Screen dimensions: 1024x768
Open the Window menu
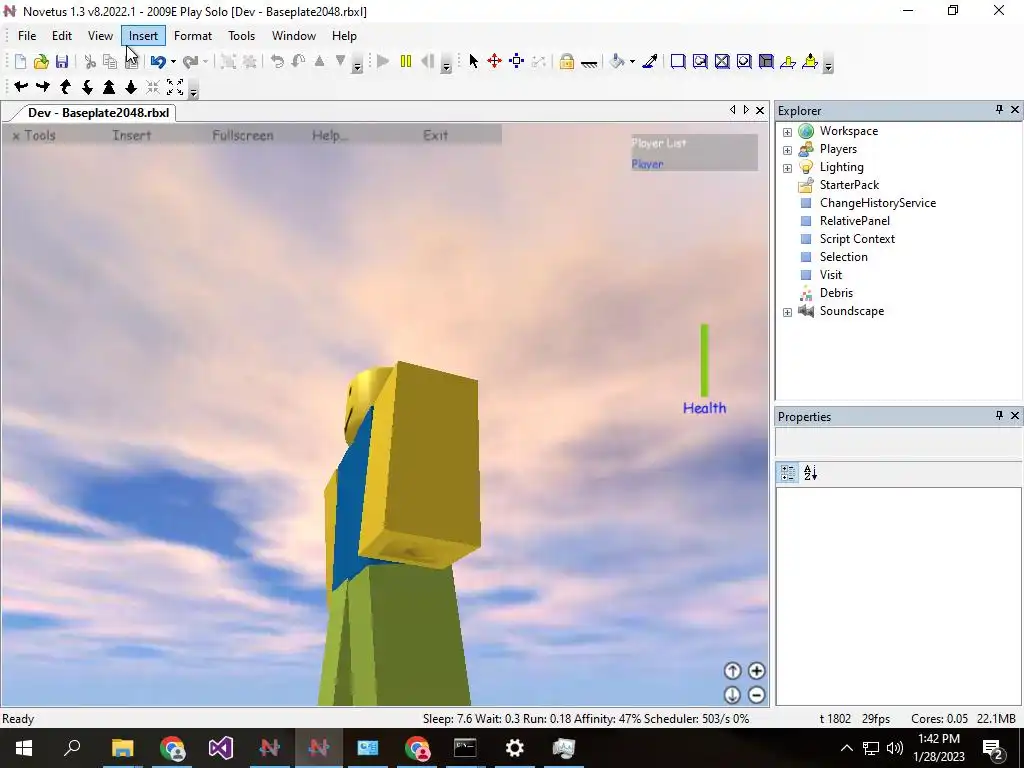[x=294, y=36]
